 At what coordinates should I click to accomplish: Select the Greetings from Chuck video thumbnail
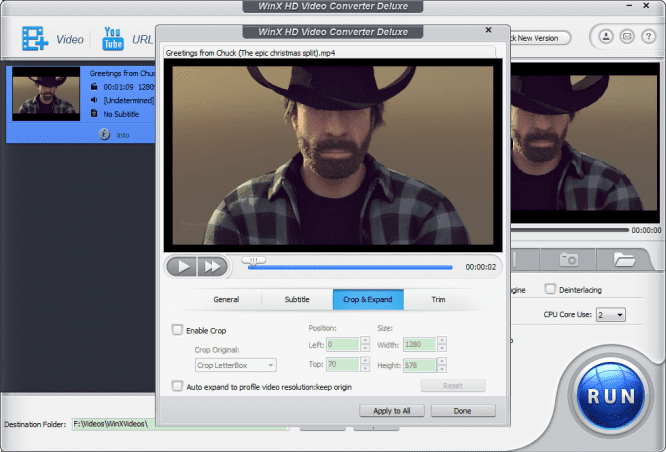(46, 93)
